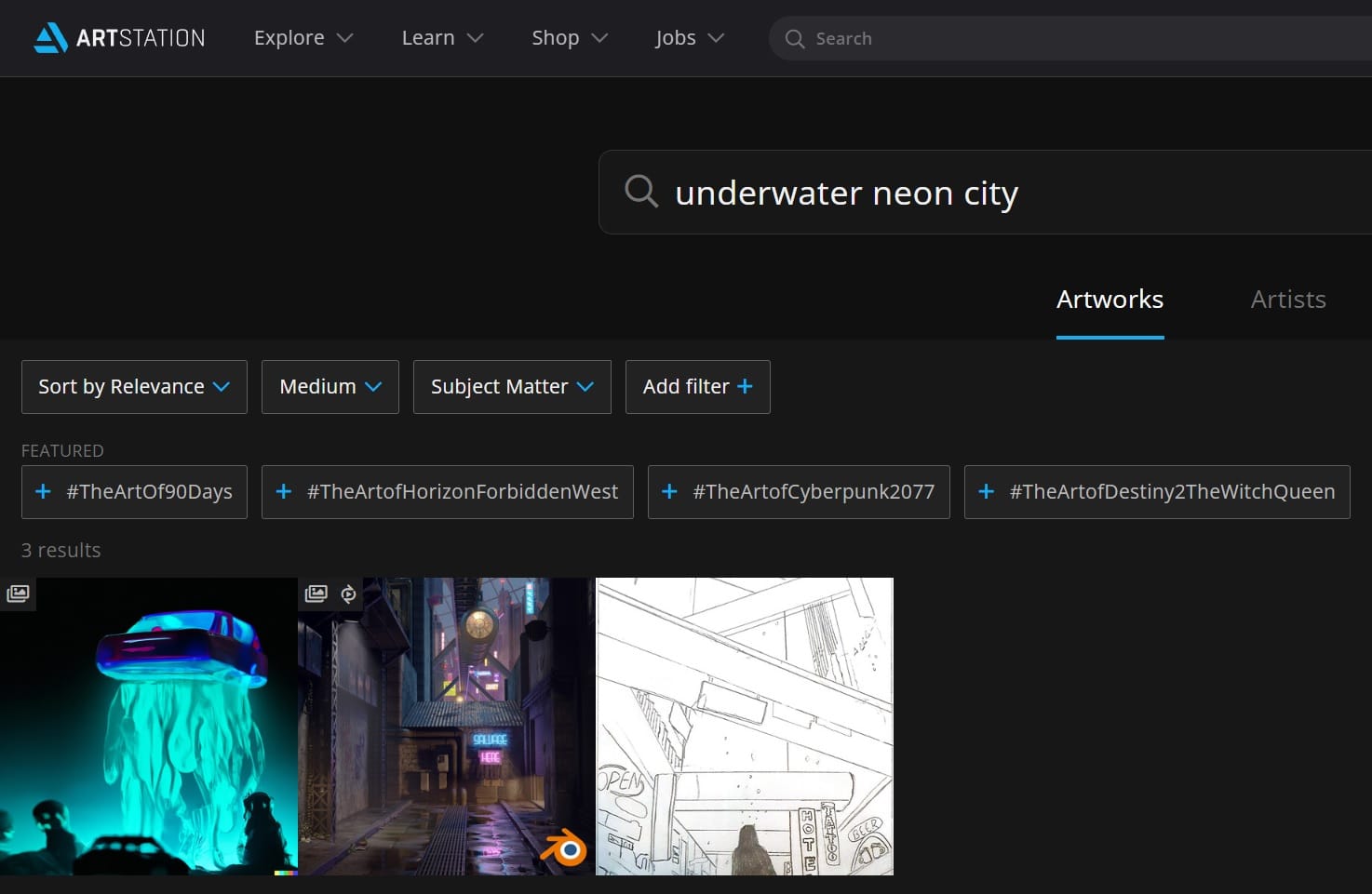Add the #TheArtofDestiny2TheWitchQueen tag
Viewport: 1372px width, 894px height.
point(1157,491)
